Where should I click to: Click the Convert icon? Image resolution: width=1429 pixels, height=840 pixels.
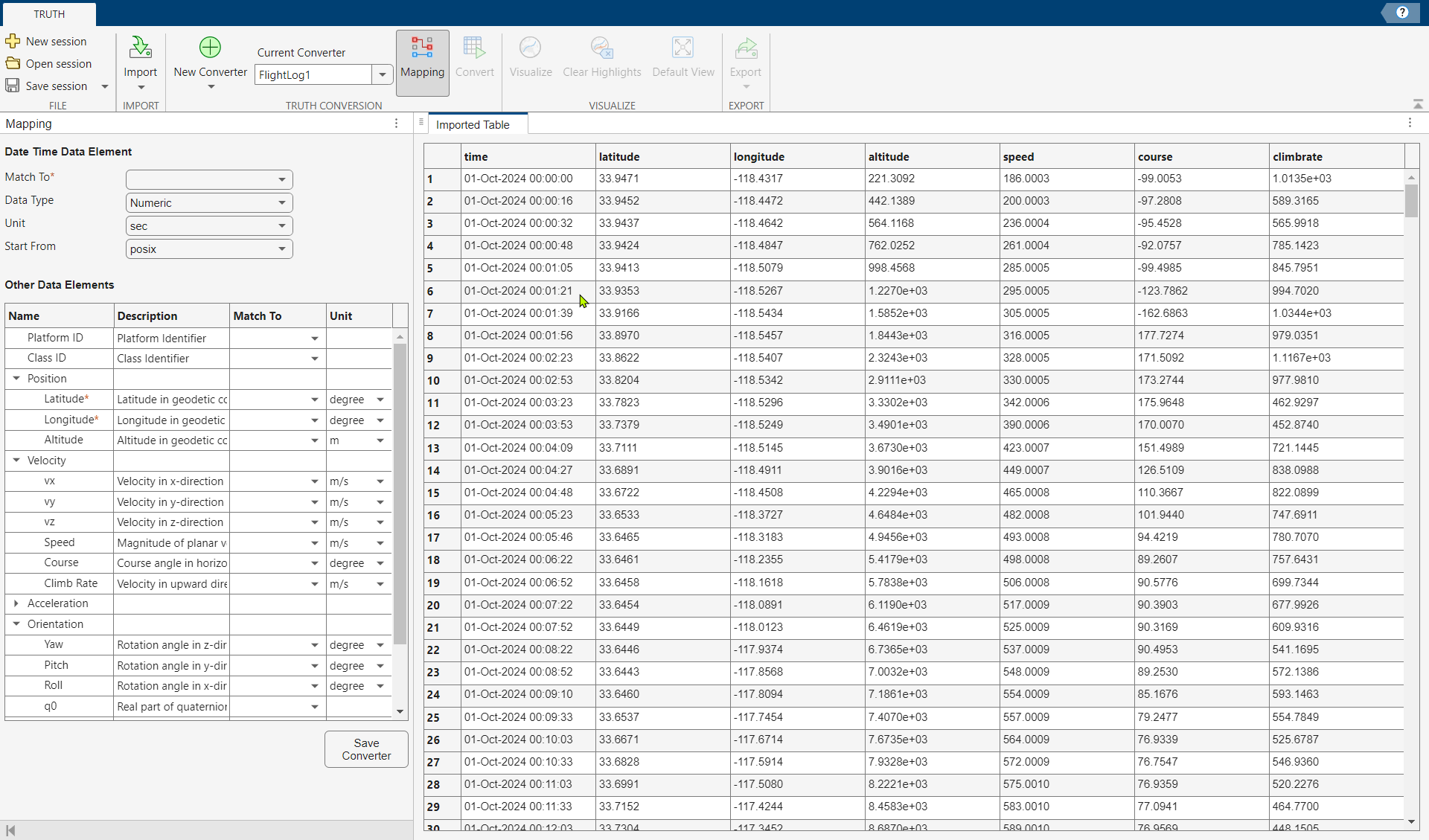point(474,48)
